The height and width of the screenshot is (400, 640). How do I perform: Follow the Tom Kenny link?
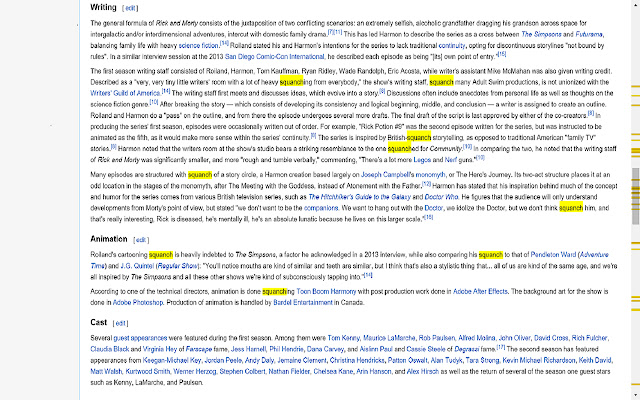tap(343, 338)
